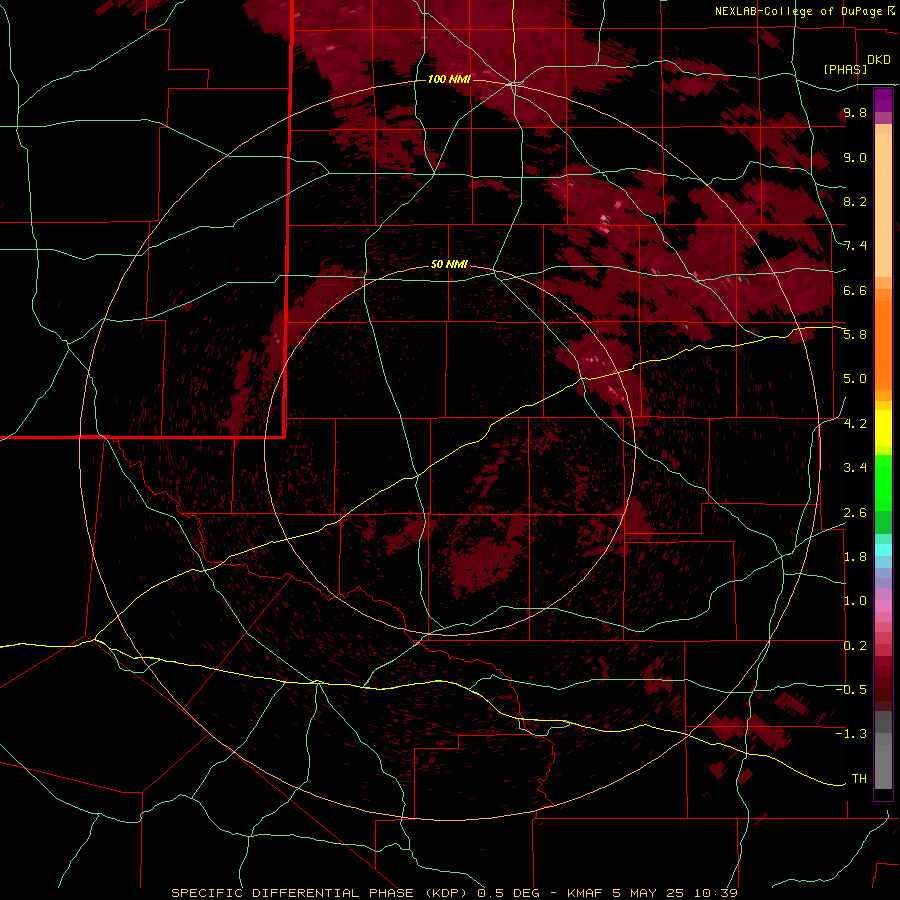Click the 1.8 scale value
The height and width of the screenshot is (900, 900).
coord(855,557)
